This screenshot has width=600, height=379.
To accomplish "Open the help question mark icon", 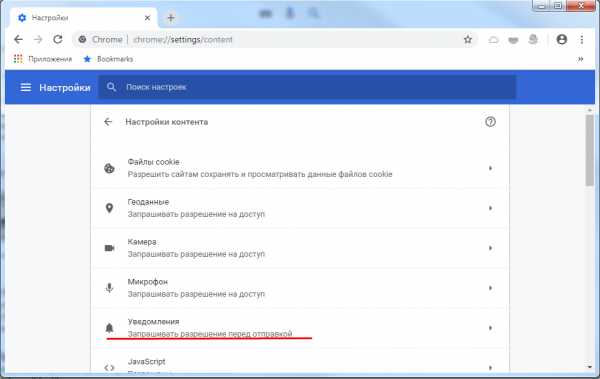I will [x=490, y=122].
